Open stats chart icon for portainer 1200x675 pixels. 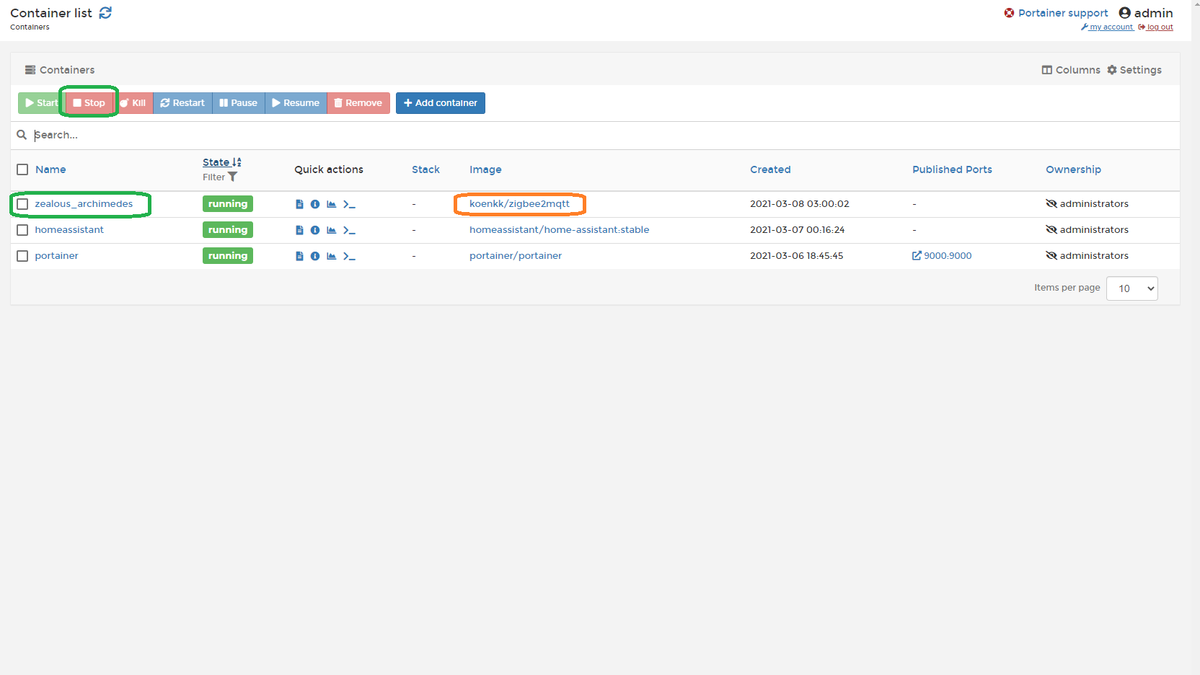tap(331, 256)
